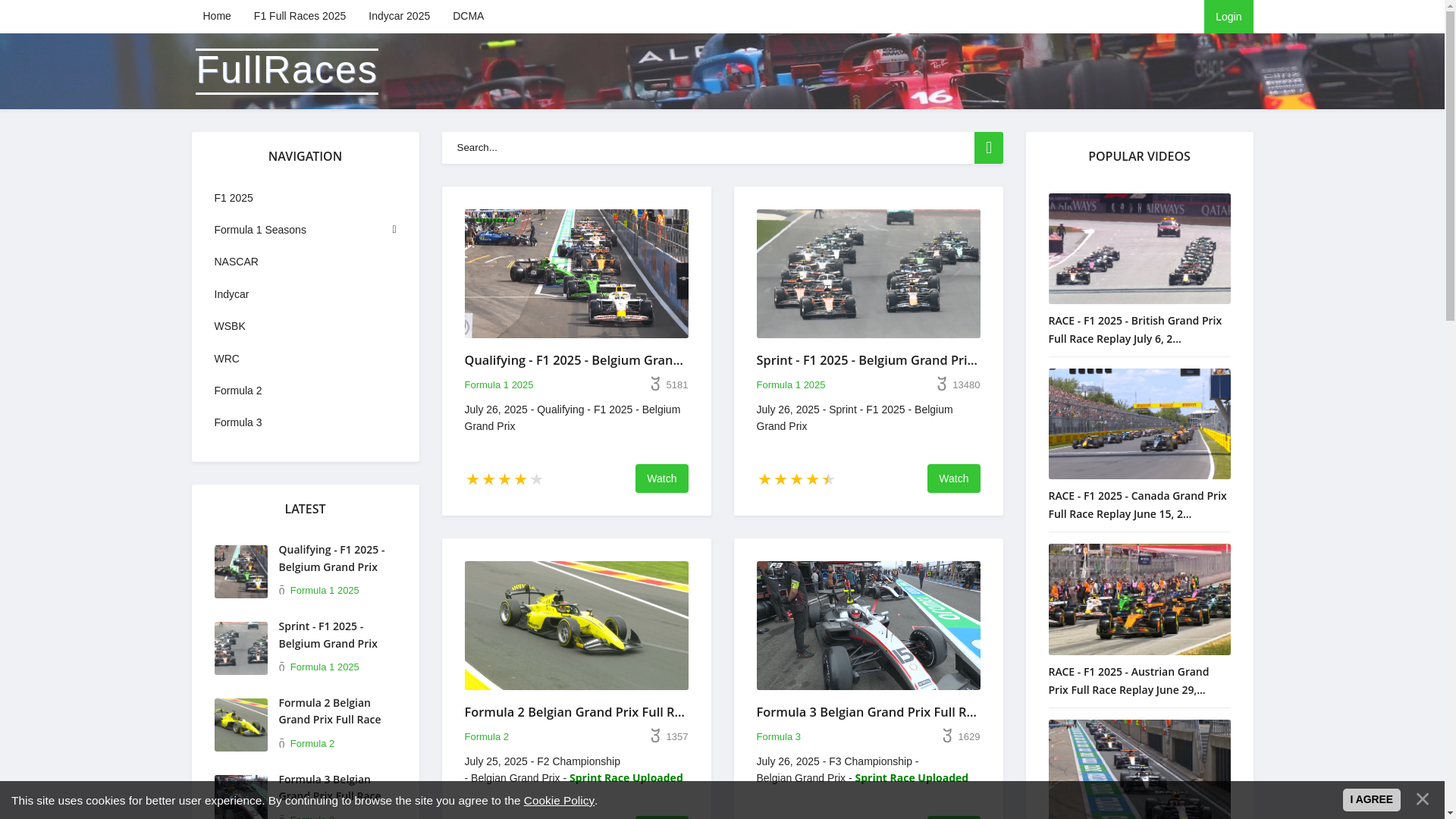Expand Formula 1 Seasons submenu arrow
The image size is (1456, 819).
click(394, 230)
